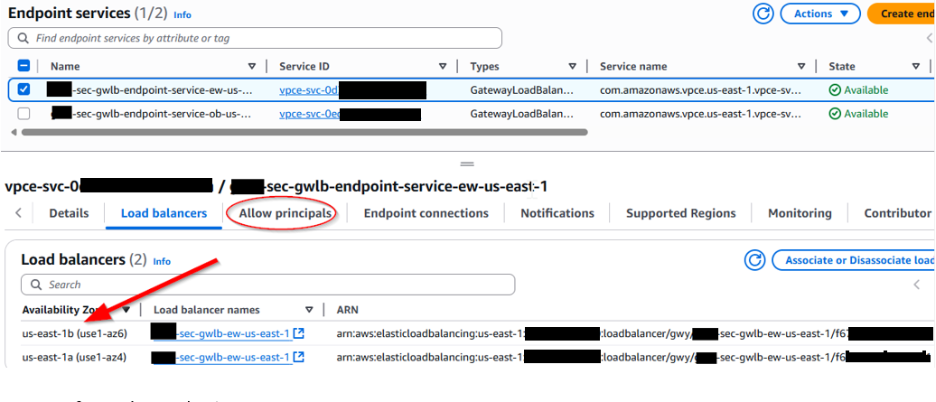Uncheck the selected ew endpoint service row
Viewport: 936px width, 402px height.
[x=24, y=89]
